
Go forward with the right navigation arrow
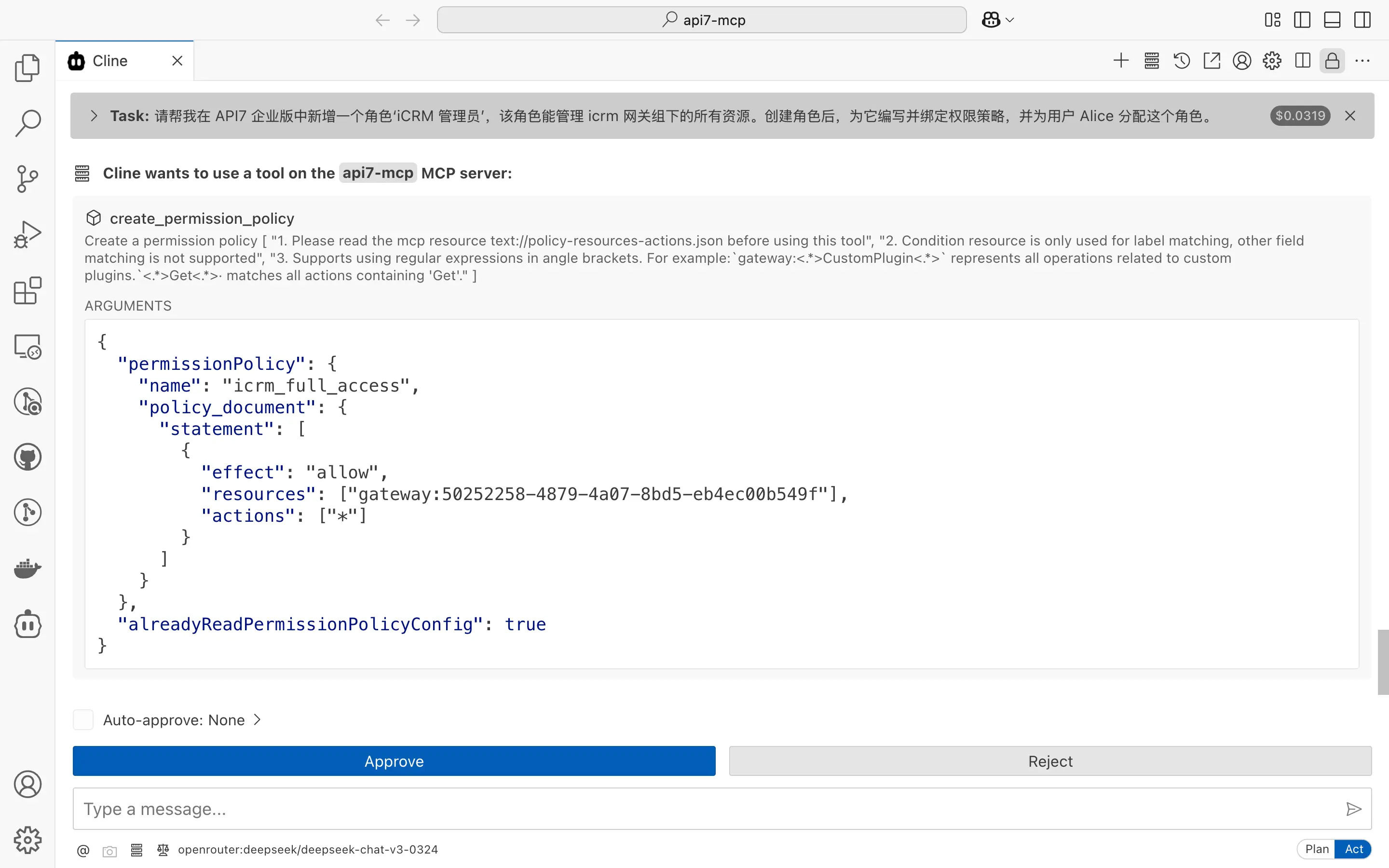413,20
